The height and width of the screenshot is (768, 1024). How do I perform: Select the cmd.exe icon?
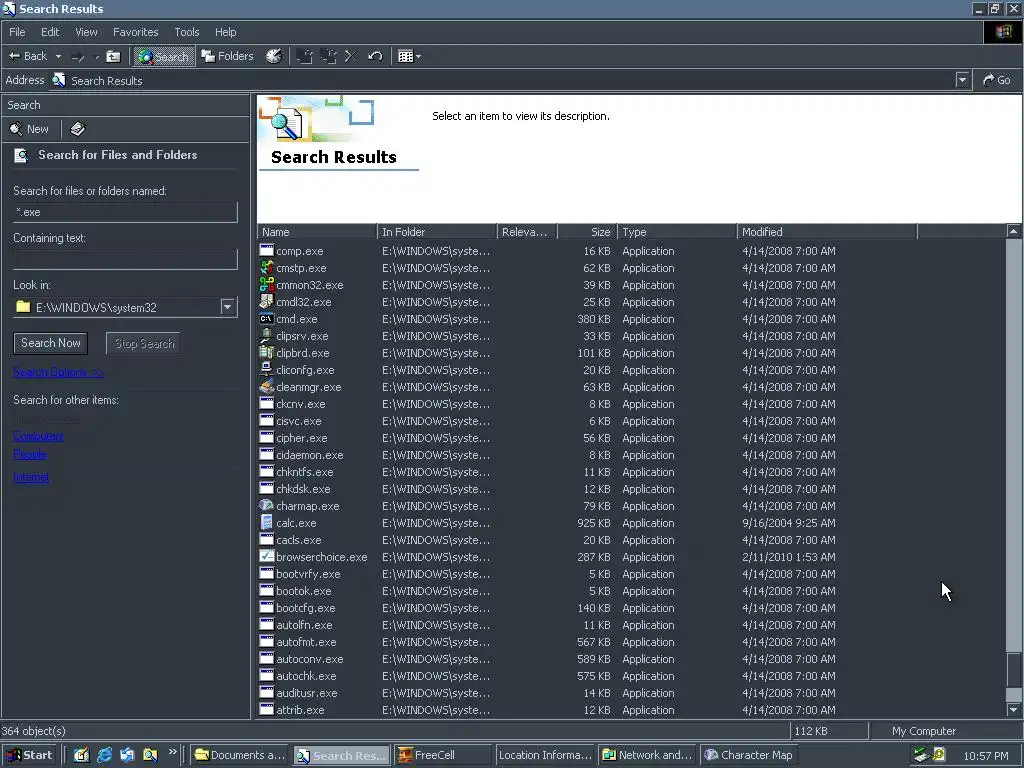coord(266,319)
